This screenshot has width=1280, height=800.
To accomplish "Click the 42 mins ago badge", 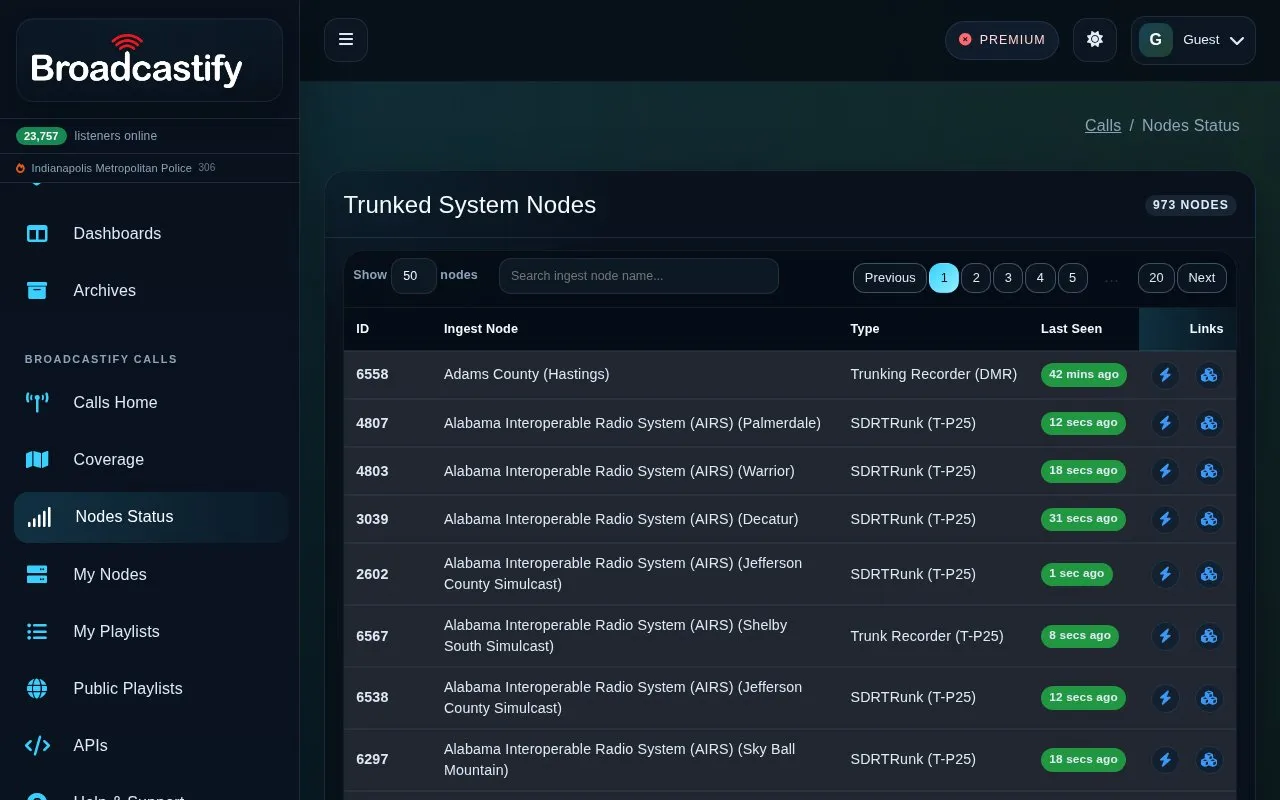I will (1084, 375).
